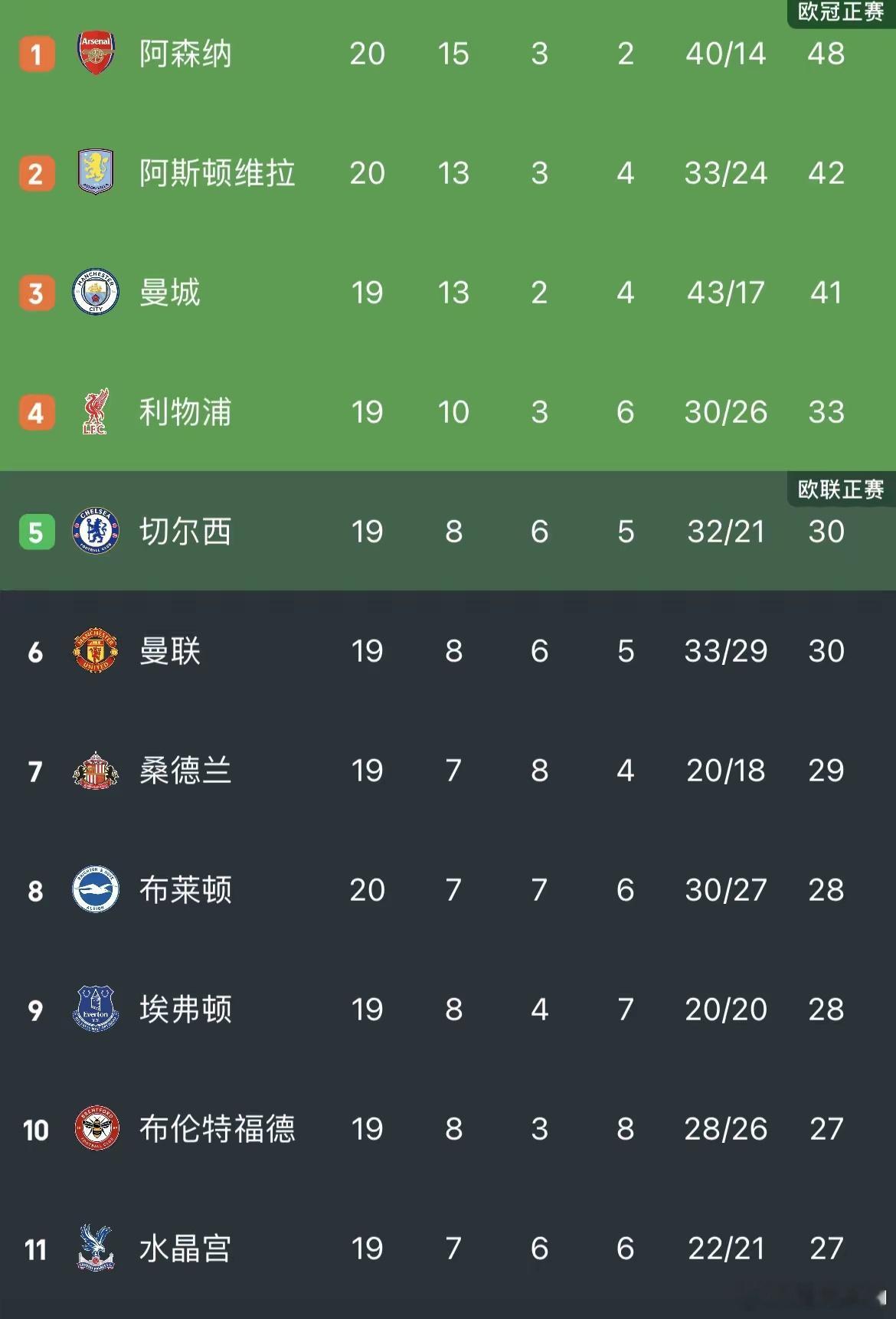Select the 欧联正赛 label tag
The image size is (896, 1319).
841,489
